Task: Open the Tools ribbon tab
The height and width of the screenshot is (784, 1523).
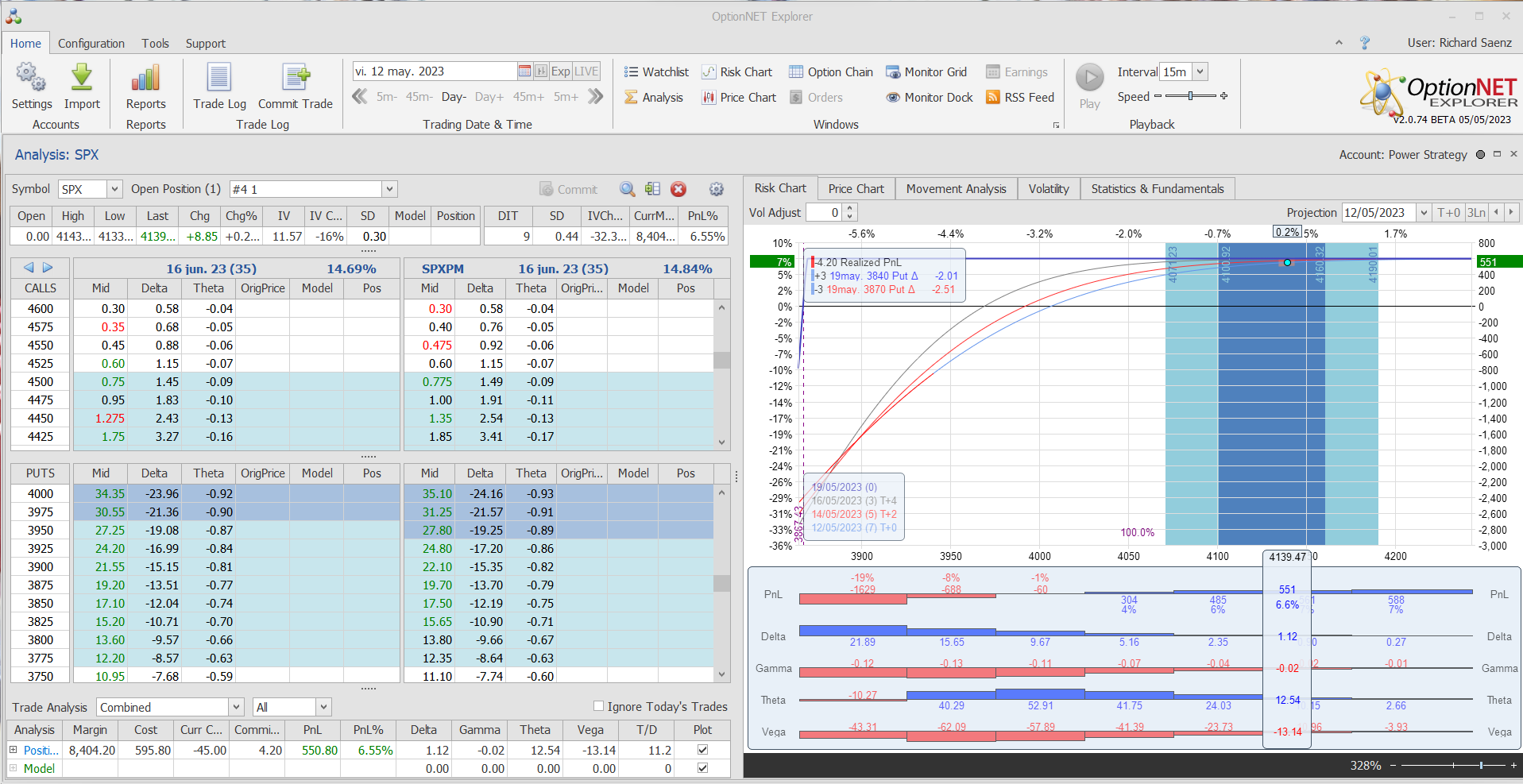Action: (155, 44)
